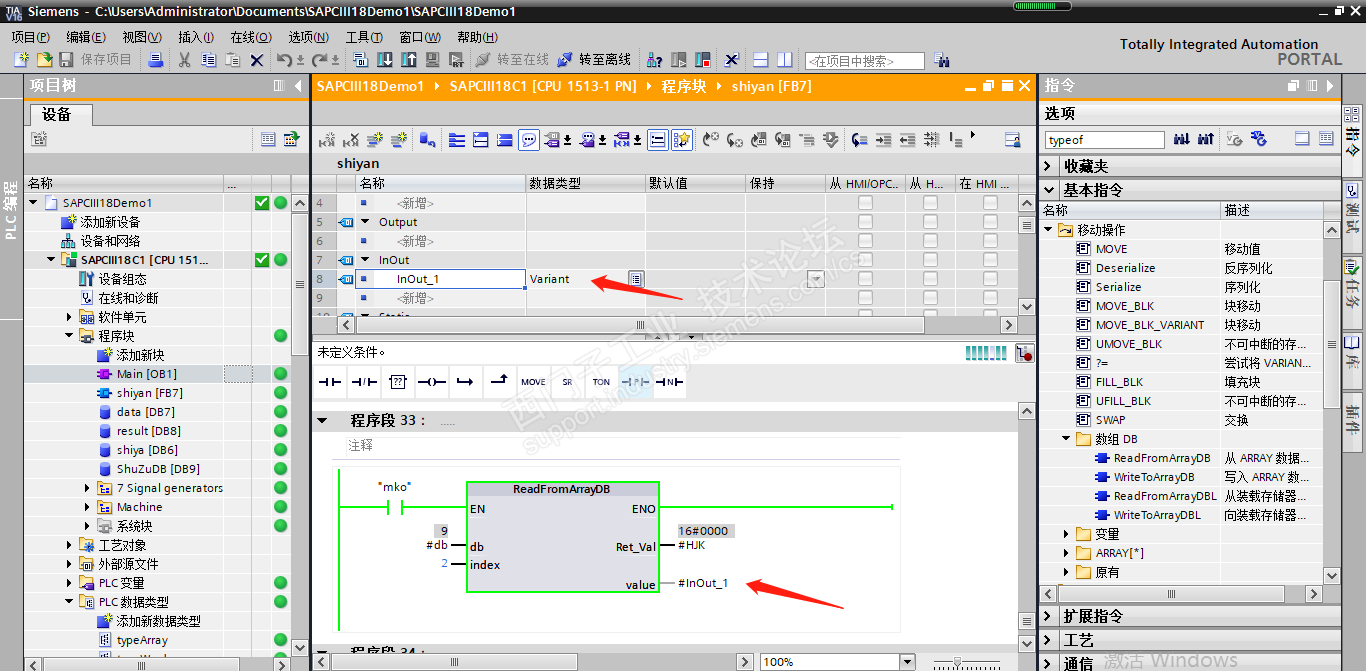Insert the open branch element
Screen dimensions: 1366x671
tap(465, 382)
